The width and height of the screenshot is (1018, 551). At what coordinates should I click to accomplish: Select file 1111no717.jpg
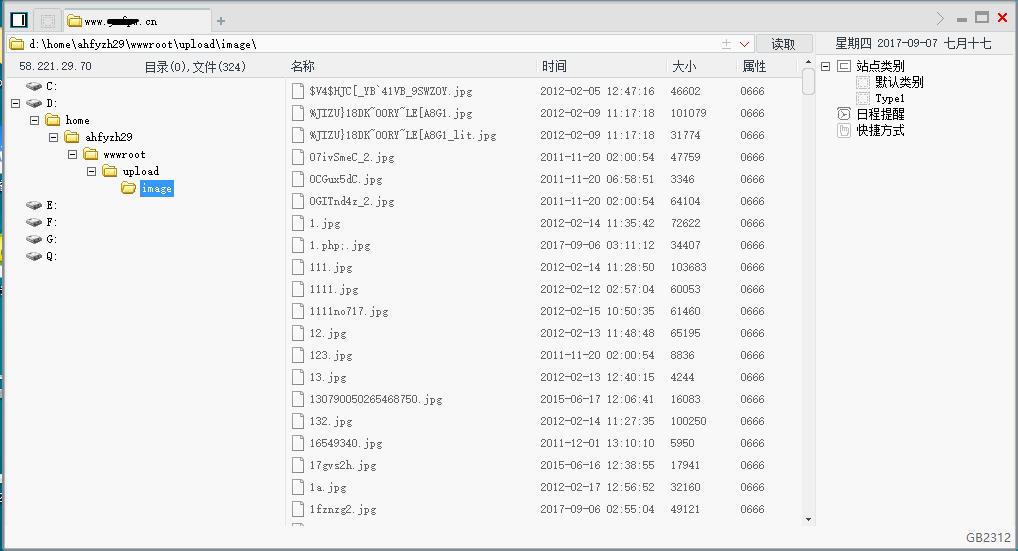click(x=349, y=312)
